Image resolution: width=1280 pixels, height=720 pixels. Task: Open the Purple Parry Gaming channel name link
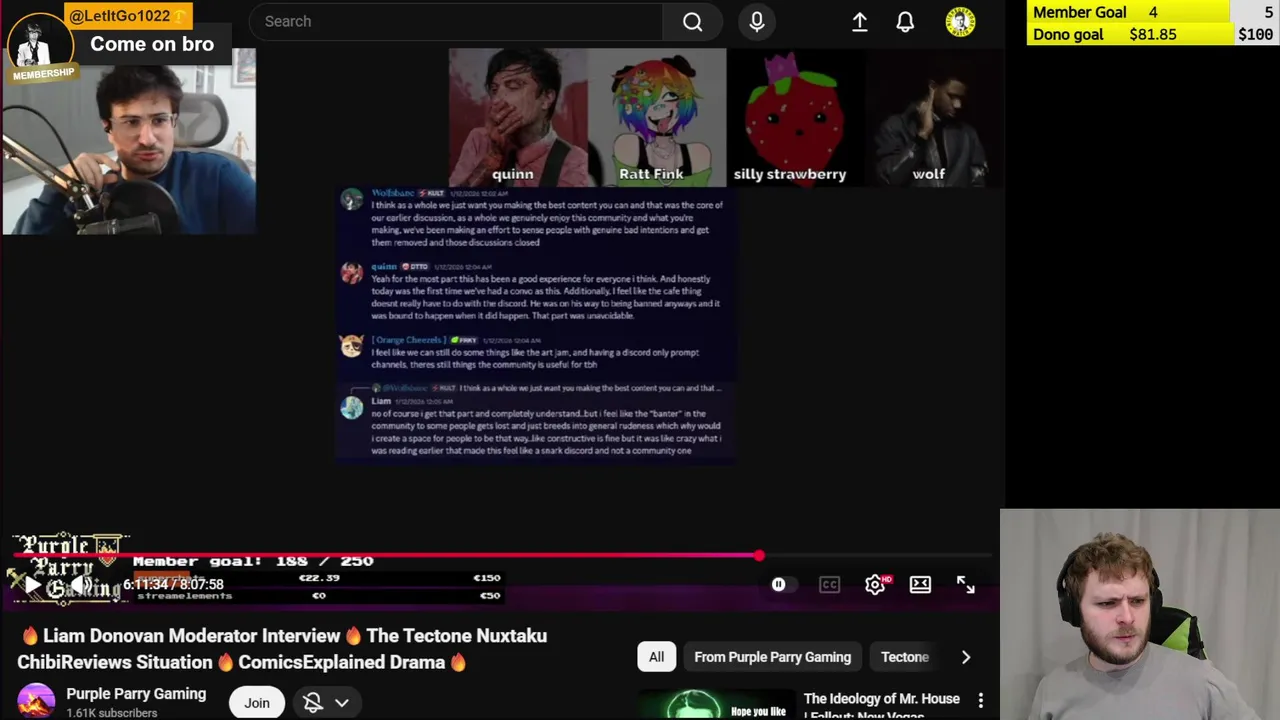[x=136, y=694]
